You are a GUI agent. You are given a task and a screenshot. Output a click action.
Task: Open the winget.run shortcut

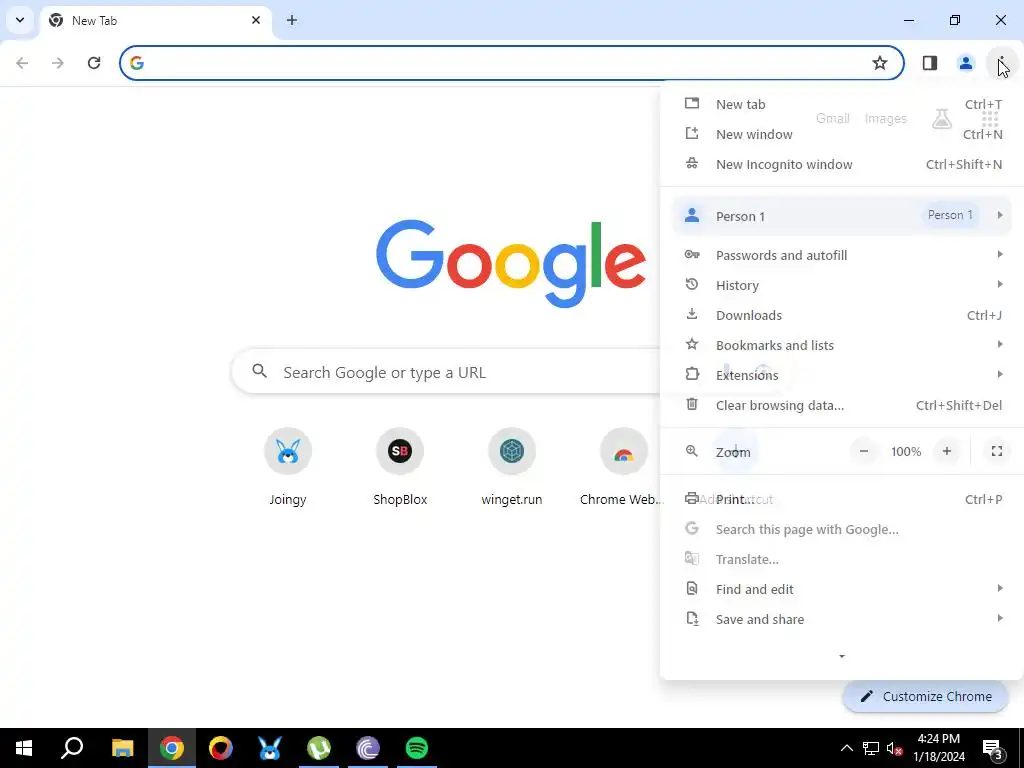[x=512, y=468]
